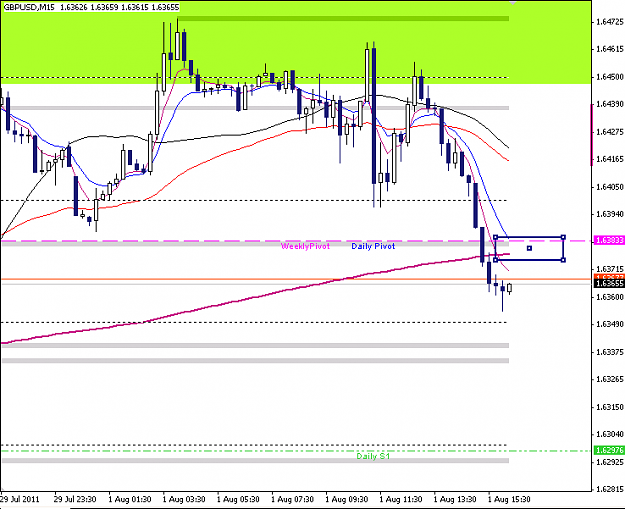Screen dimensions: 625x509
Task: Click the green 1.62976 price tag
Action: [x=609, y=450]
